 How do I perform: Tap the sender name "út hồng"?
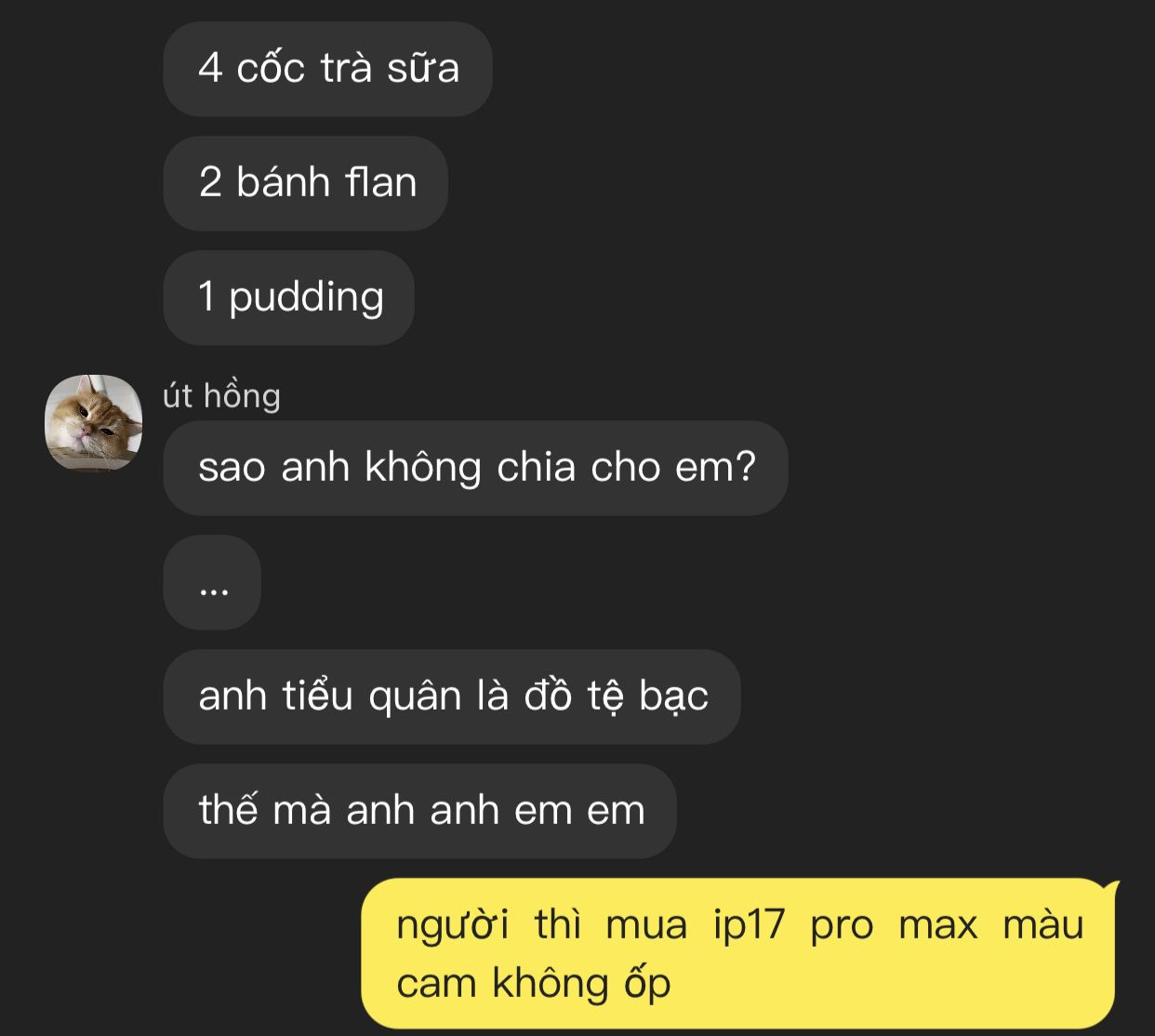(x=221, y=395)
